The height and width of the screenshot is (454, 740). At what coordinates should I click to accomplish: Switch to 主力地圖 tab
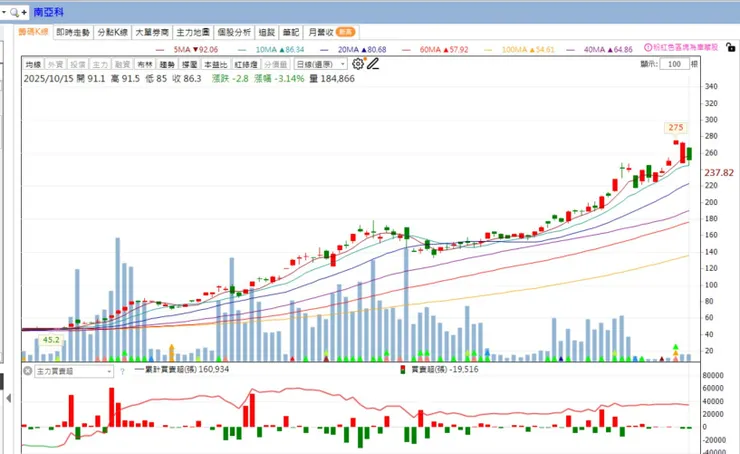[193, 32]
